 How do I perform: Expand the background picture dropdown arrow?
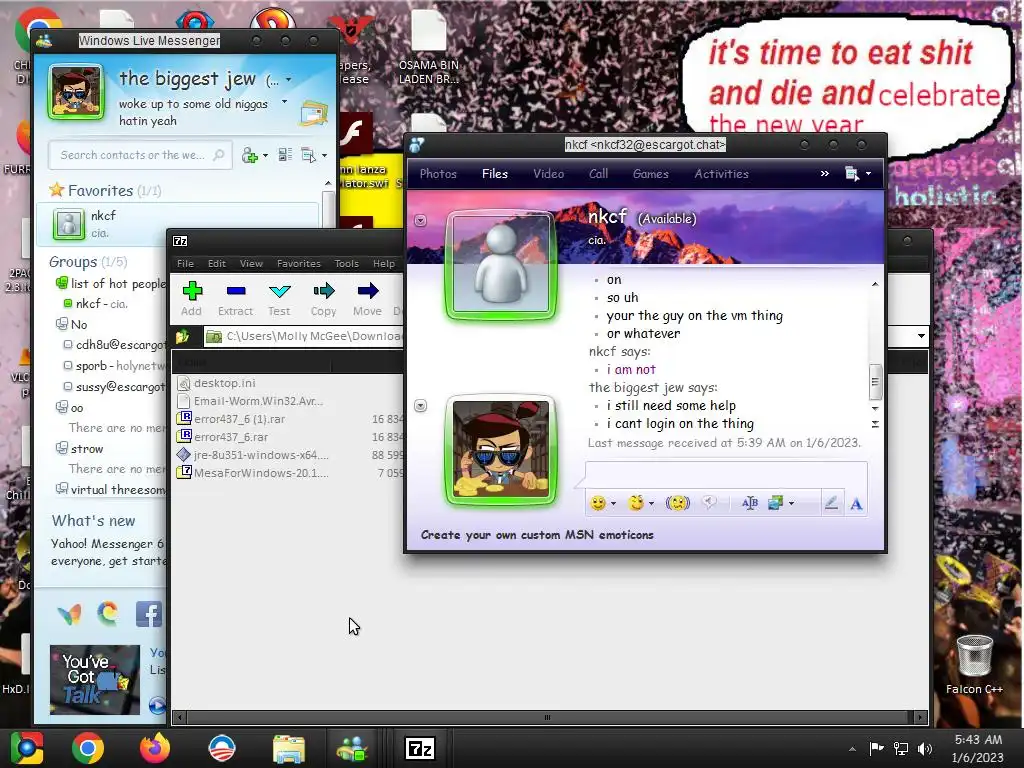[792, 504]
